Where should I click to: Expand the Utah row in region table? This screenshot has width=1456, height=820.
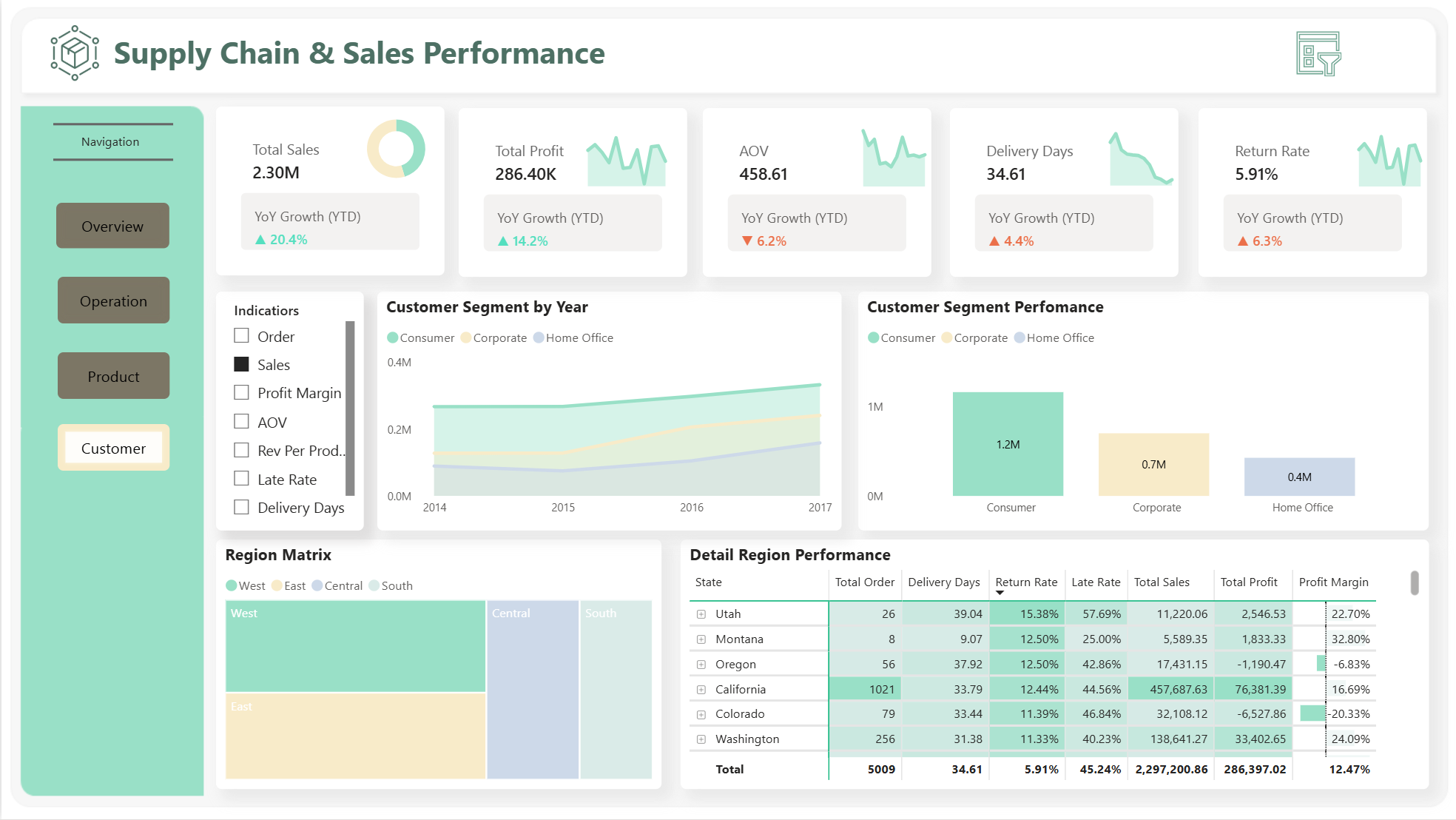701,614
